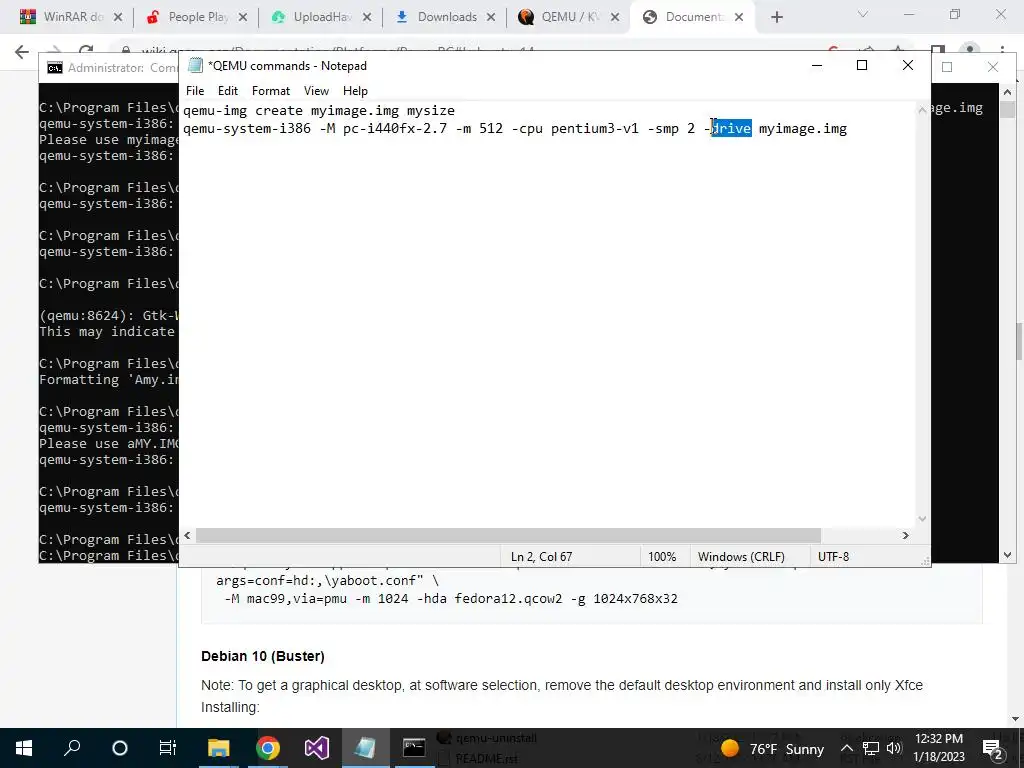Viewport: 1024px width, 768px height.
Task: Click 'Ln 2, Col 67' status entry
Action: (x=541, y=557)
